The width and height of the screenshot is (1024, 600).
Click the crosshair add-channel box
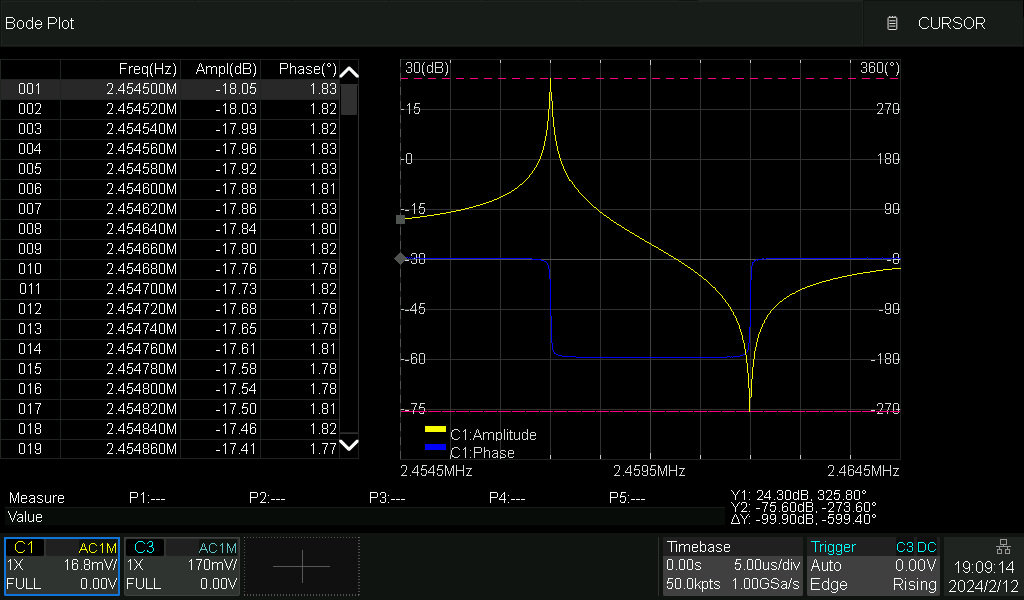pos(301,567)
